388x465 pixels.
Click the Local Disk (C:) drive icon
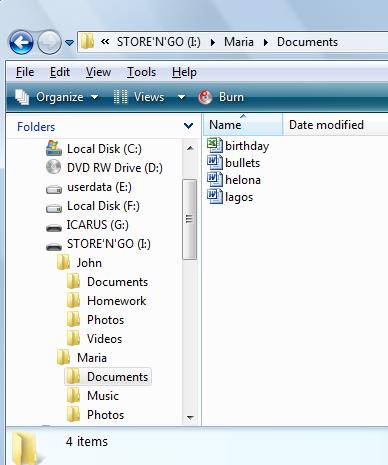[x=54, y=148]
